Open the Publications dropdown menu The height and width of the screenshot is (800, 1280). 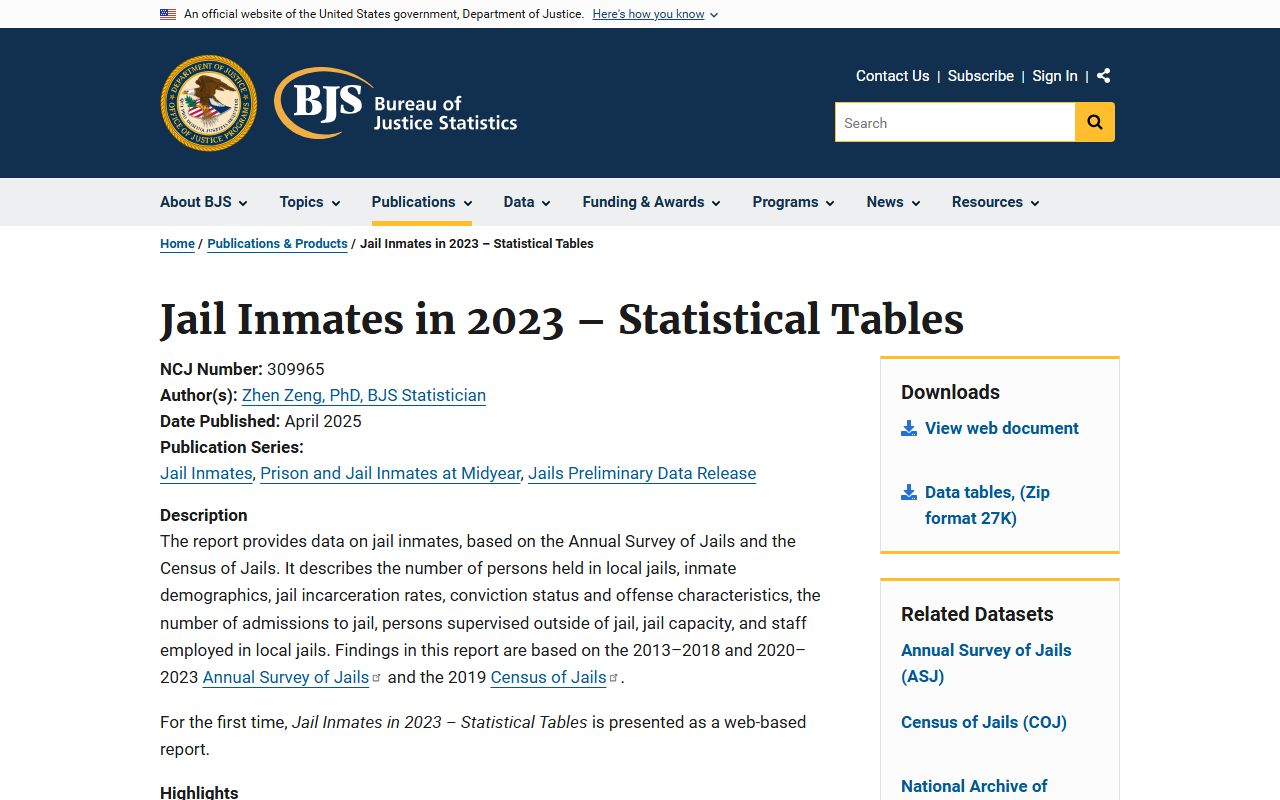(422, 202)
